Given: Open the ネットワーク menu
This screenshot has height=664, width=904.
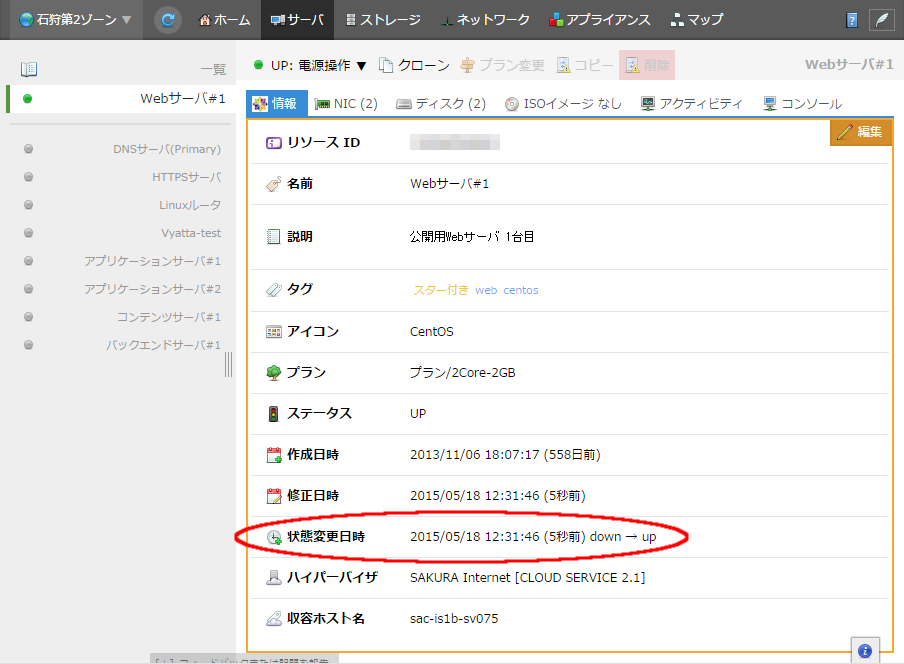Looking at the screenshot, I should (x=484, y=20).
